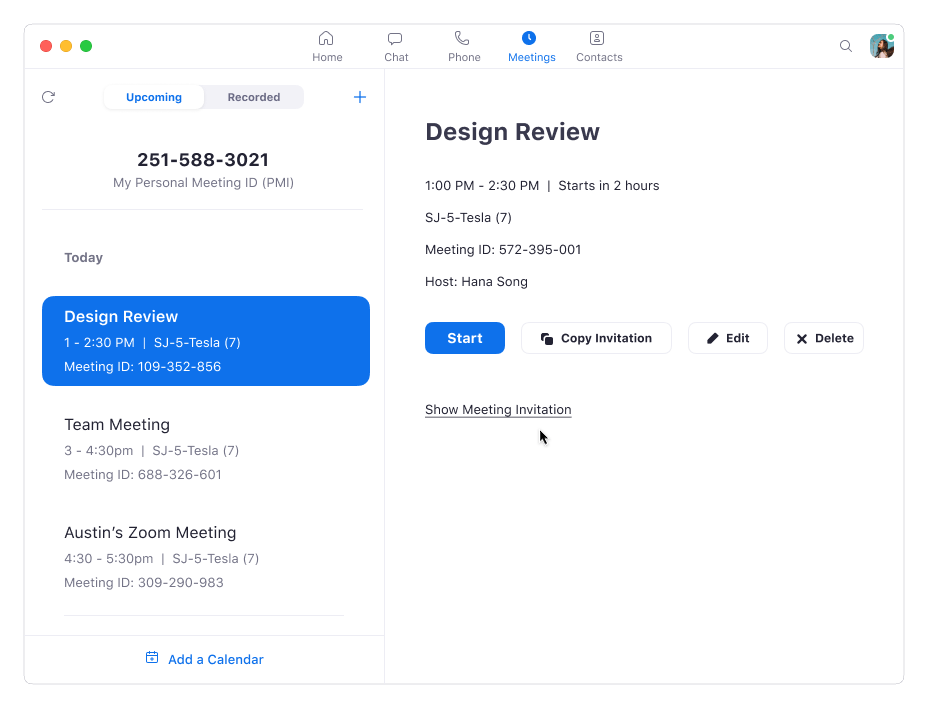
Task: Copy the Design Review invitation
Action: pyautogui.click(x=596, y=338)
